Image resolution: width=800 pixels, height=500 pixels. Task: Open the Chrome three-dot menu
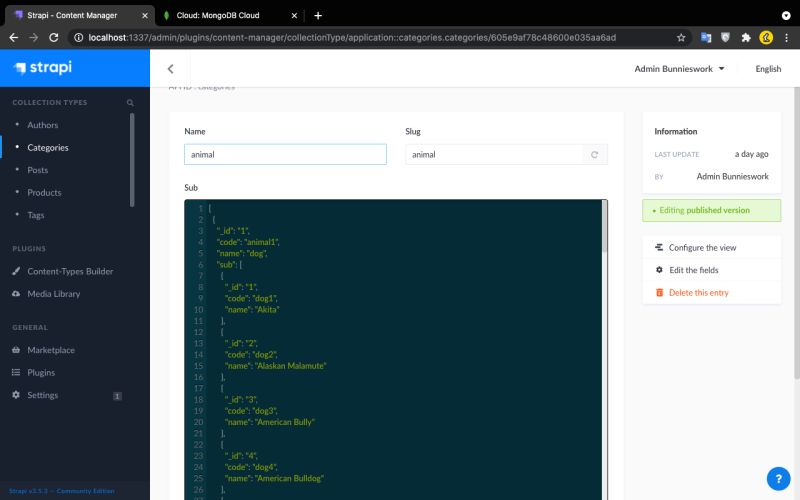786,37
